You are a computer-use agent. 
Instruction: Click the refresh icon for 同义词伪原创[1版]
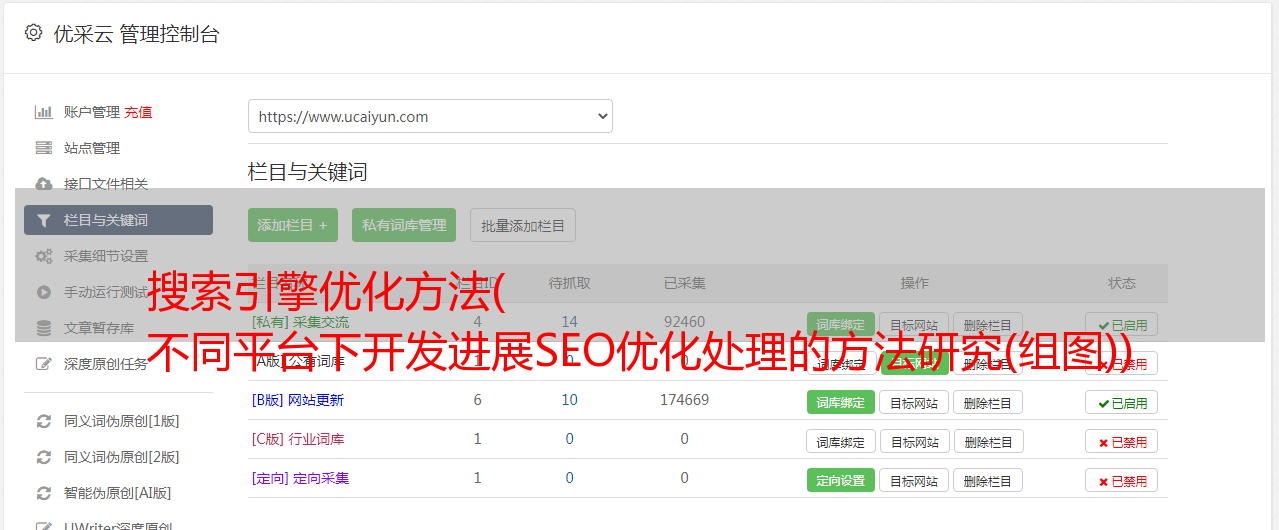pyautogui.click(x=43, y=421)
